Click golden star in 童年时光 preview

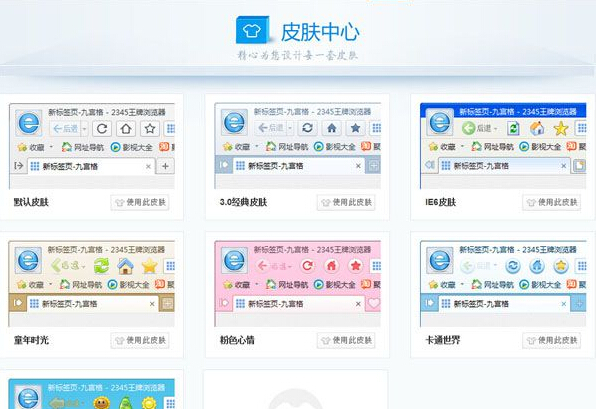[x=149, y=266]
